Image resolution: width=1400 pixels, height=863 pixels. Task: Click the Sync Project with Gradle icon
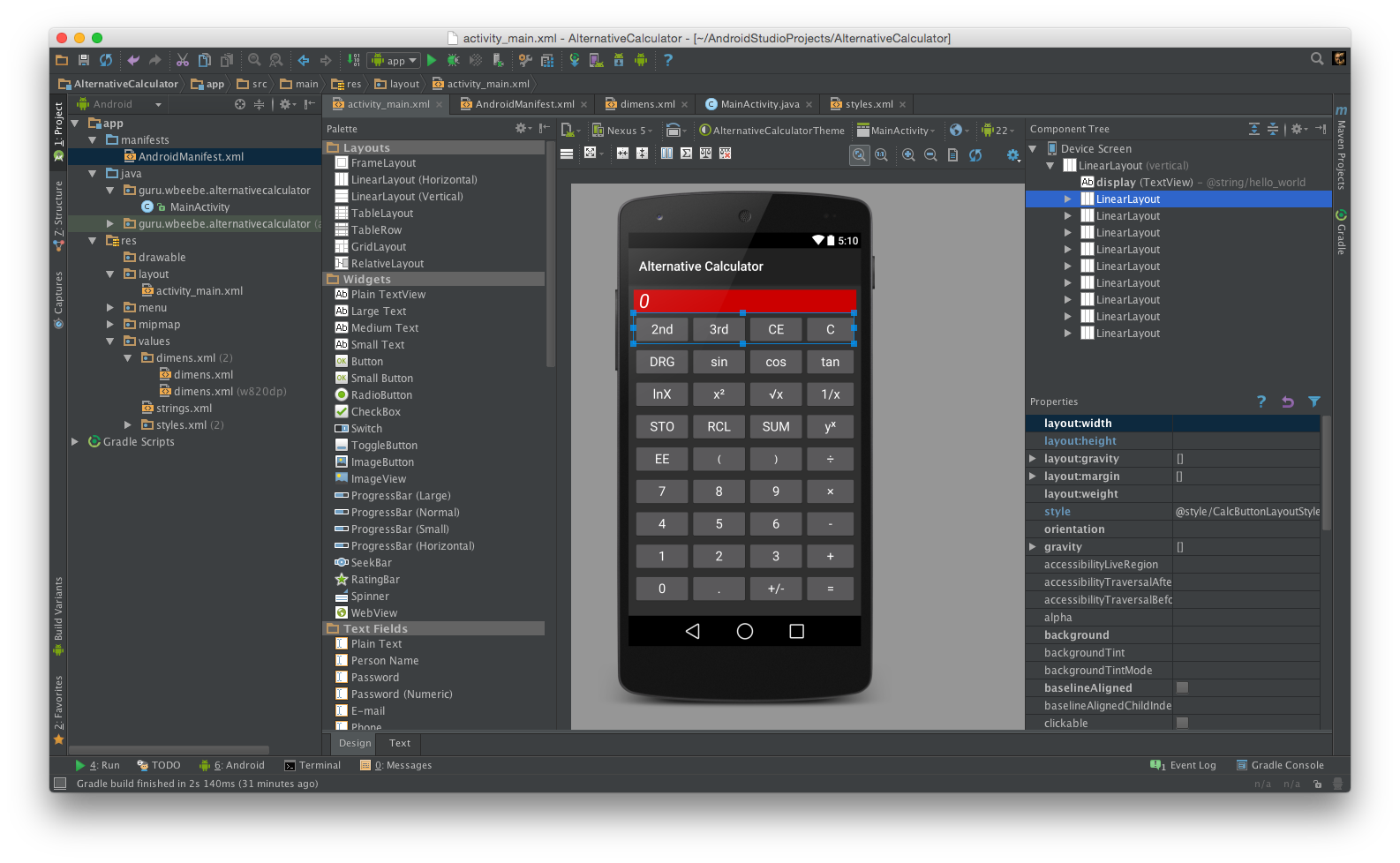[x=575, y=60]
